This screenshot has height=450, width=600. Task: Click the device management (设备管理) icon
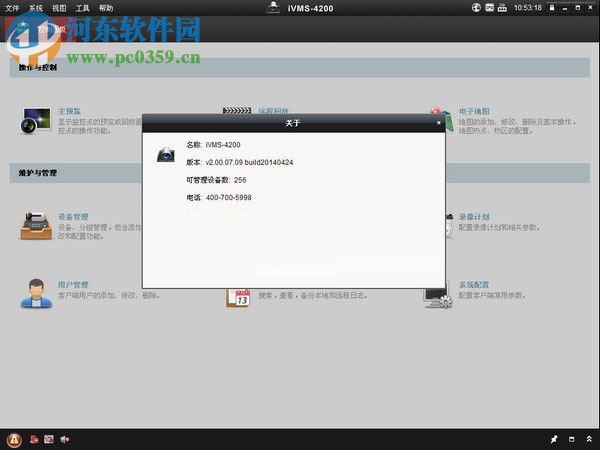pos(36,226)
